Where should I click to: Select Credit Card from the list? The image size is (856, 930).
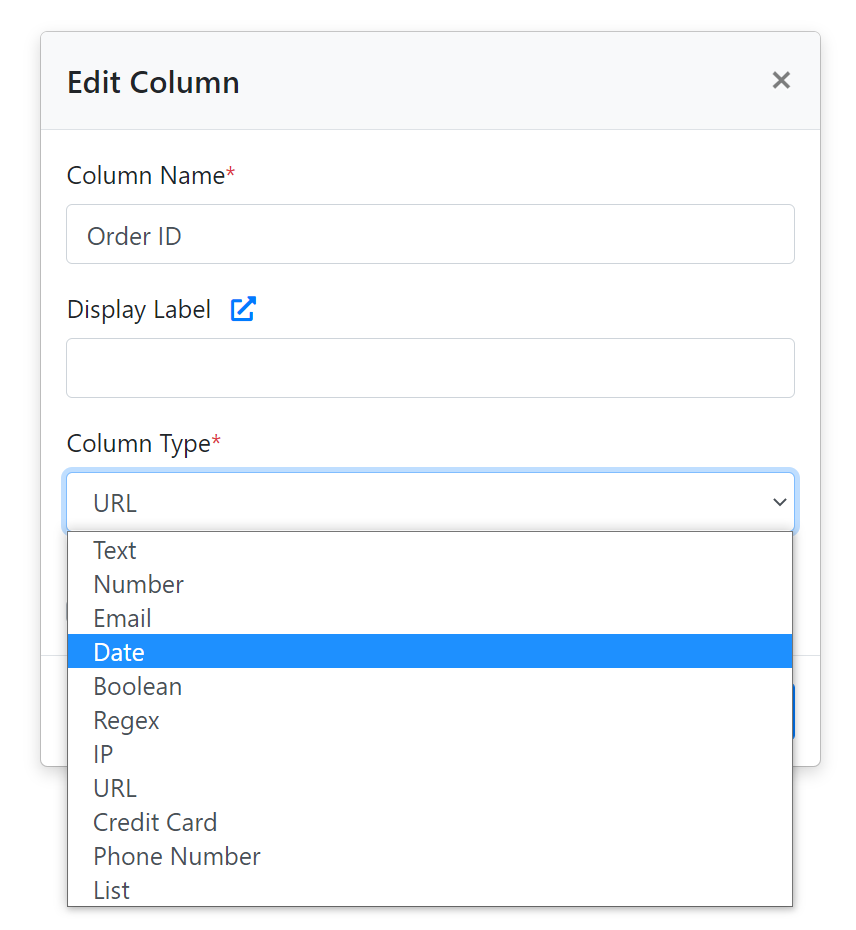tap(155, 822)
